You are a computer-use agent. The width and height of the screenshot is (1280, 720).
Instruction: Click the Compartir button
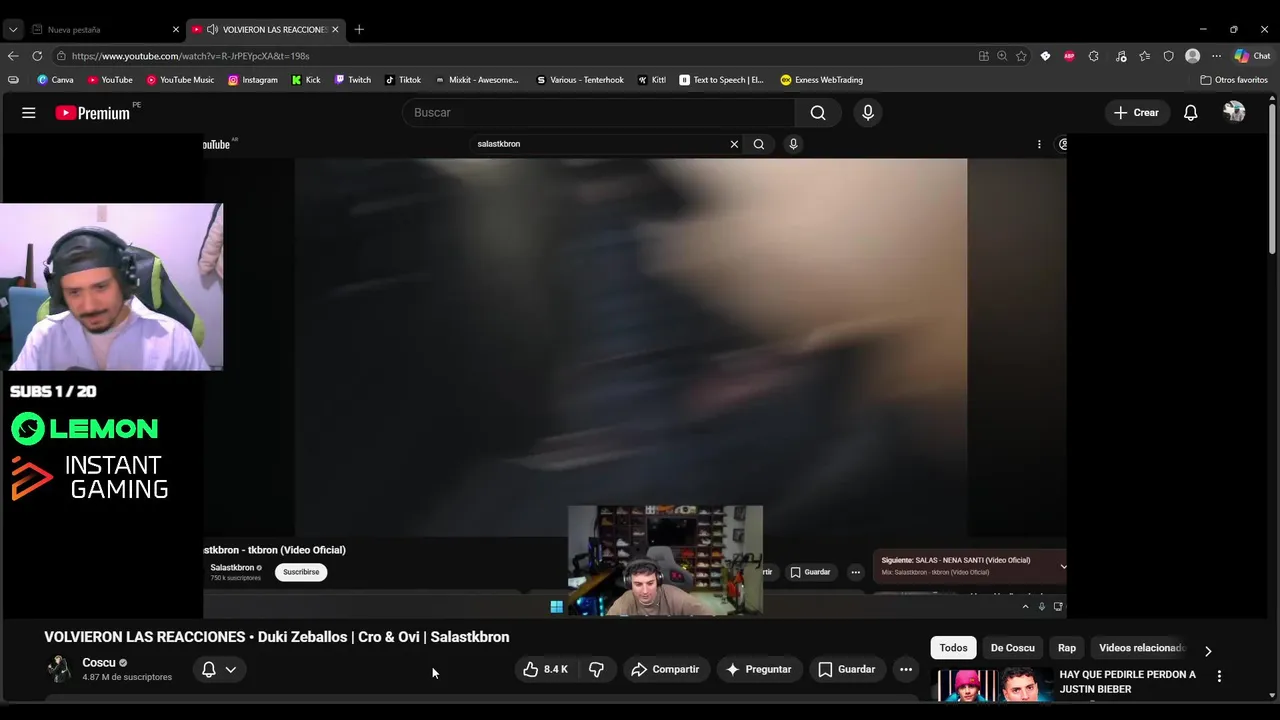665,669
